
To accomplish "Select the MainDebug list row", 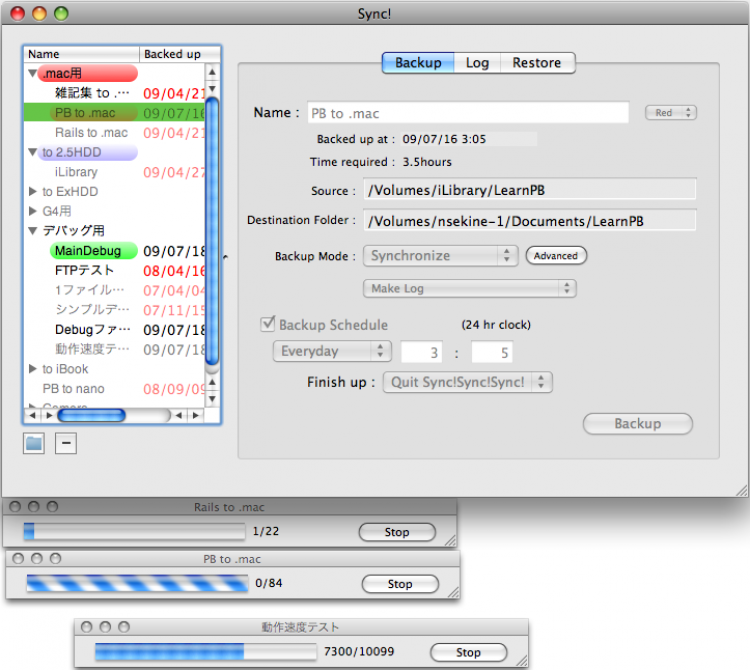I will [114, 251].
